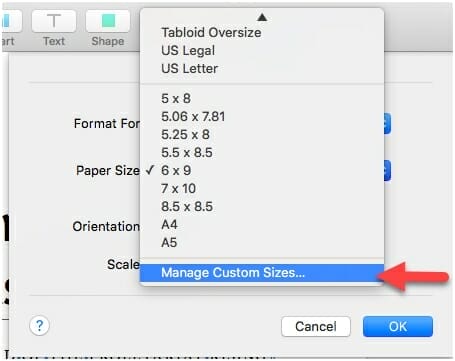Image resolution: width=455 pixels, height=361 pixels.
Task: Choose US Letter paper size
Action: 262,68
